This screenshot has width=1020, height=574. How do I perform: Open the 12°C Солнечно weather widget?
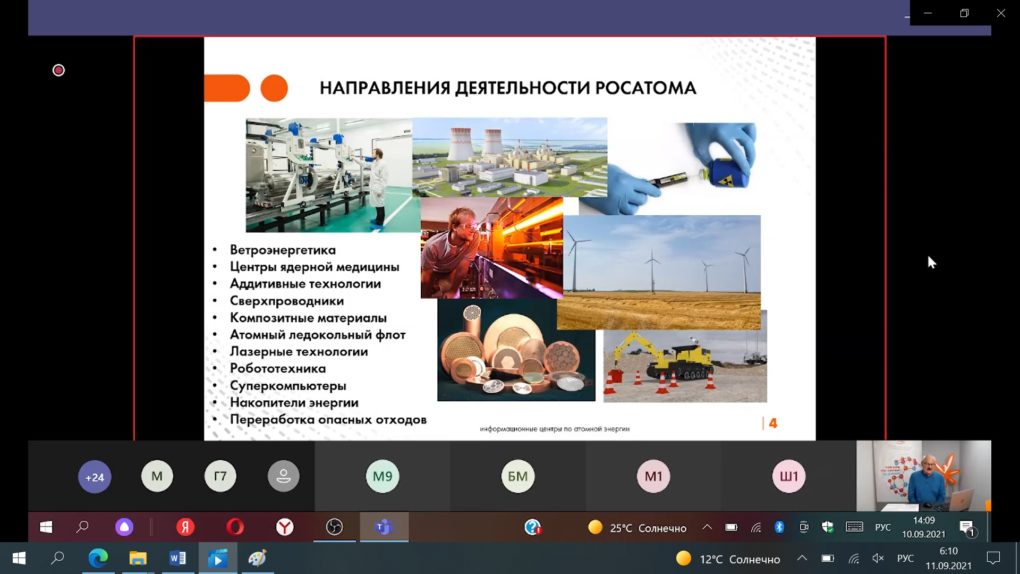pyautogui.click(x=728, y=558)
